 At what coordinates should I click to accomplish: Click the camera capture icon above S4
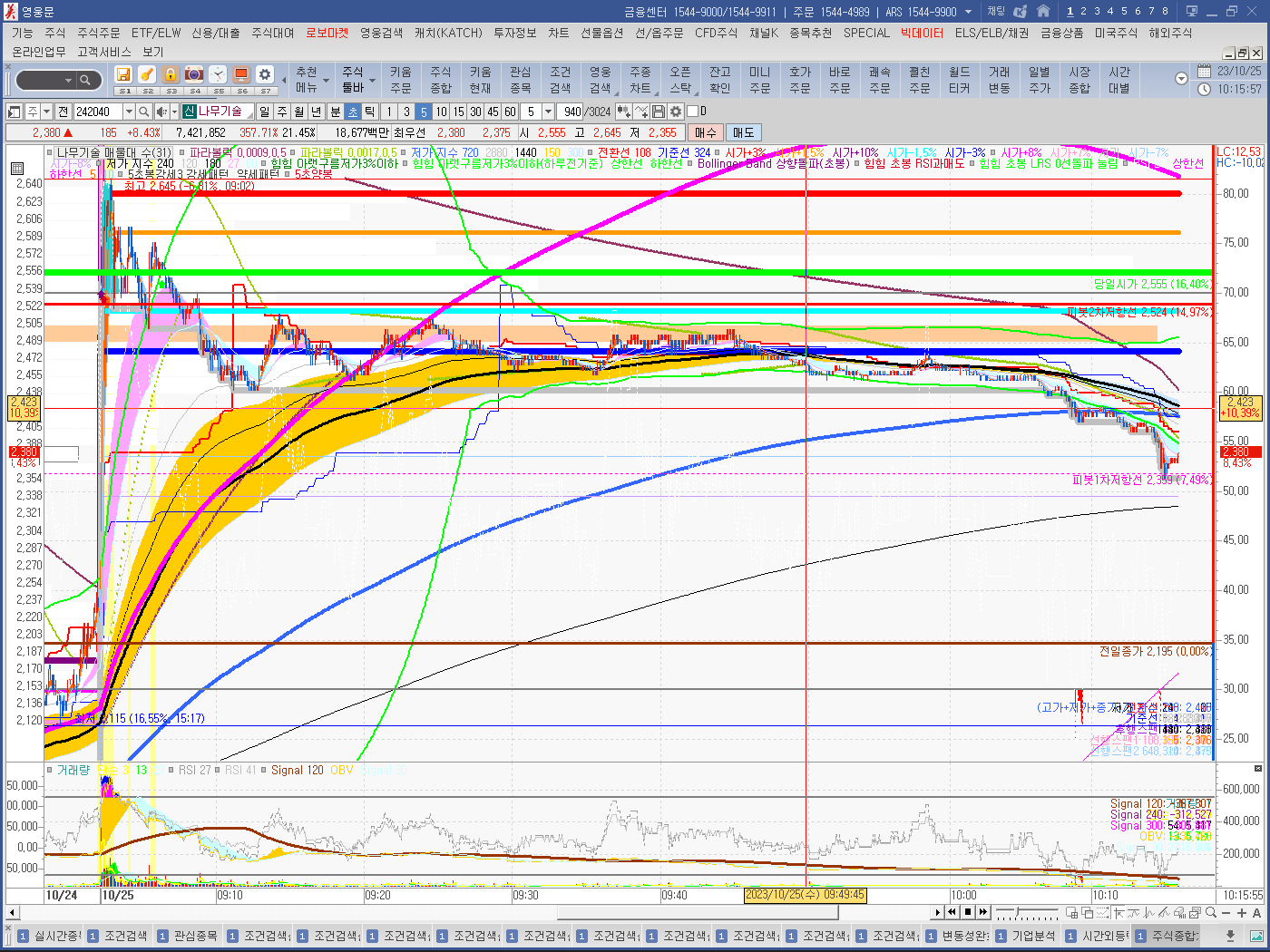[194, 74]
